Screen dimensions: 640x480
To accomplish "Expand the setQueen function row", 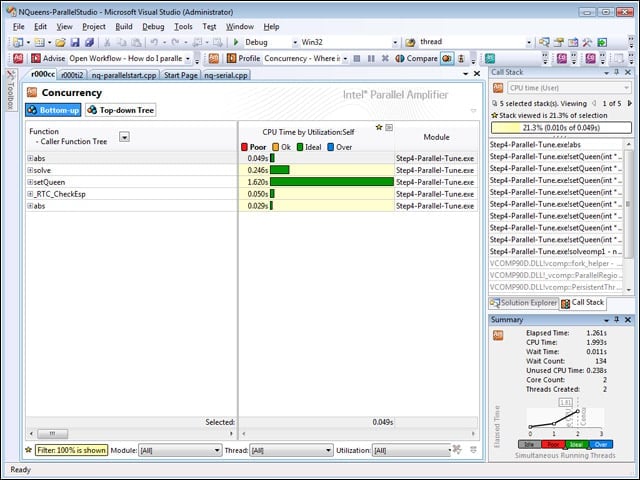I will click(x=30, y=182).
